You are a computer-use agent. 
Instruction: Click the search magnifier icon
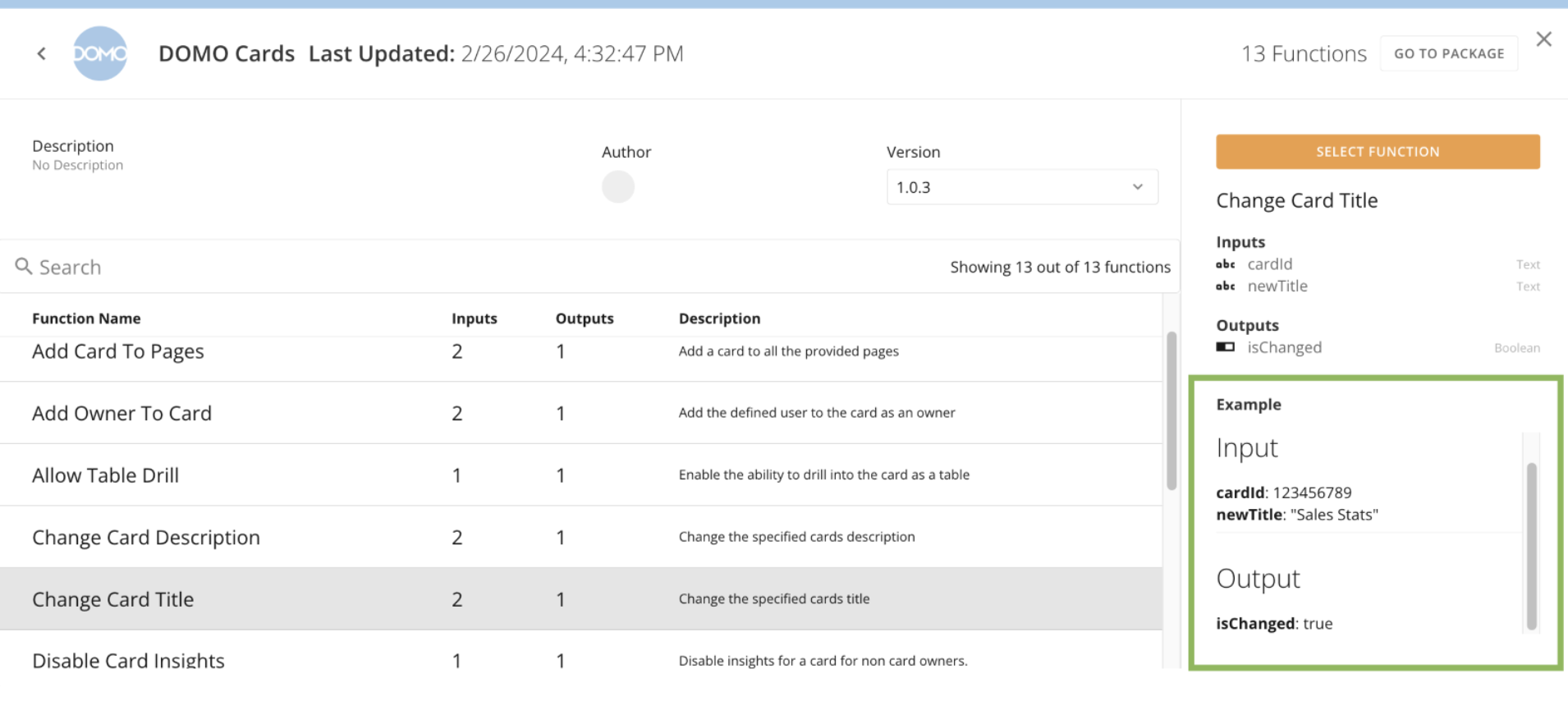[x=23, y=266]
